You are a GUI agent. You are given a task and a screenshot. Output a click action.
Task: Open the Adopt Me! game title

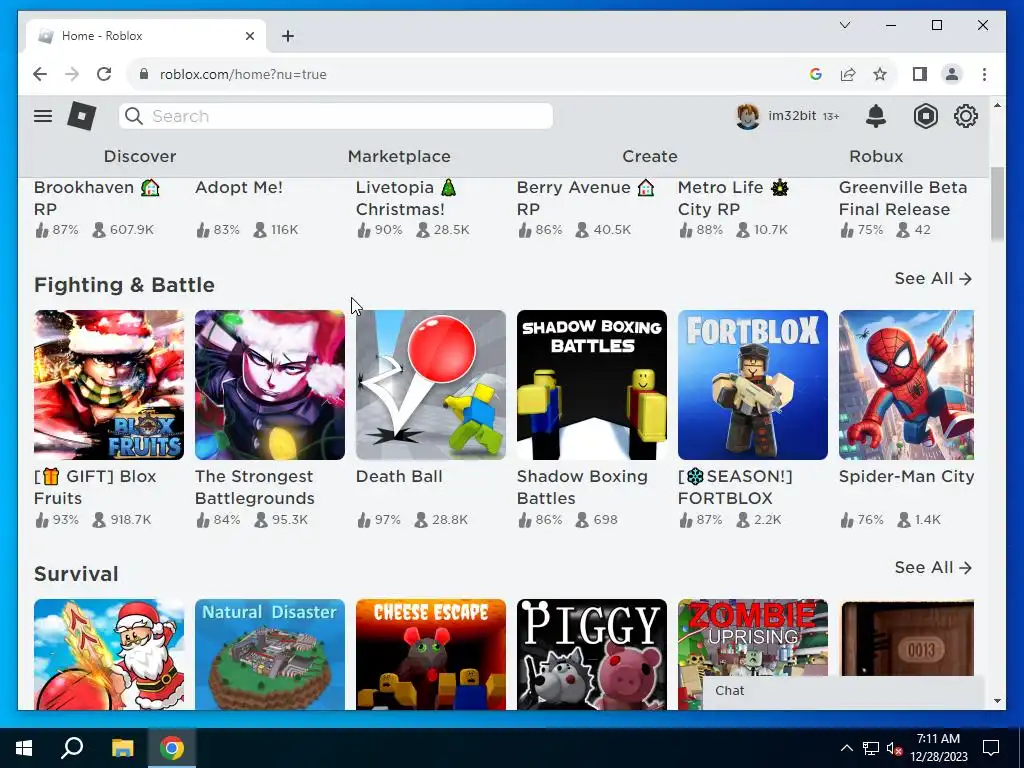pos(238,187)
